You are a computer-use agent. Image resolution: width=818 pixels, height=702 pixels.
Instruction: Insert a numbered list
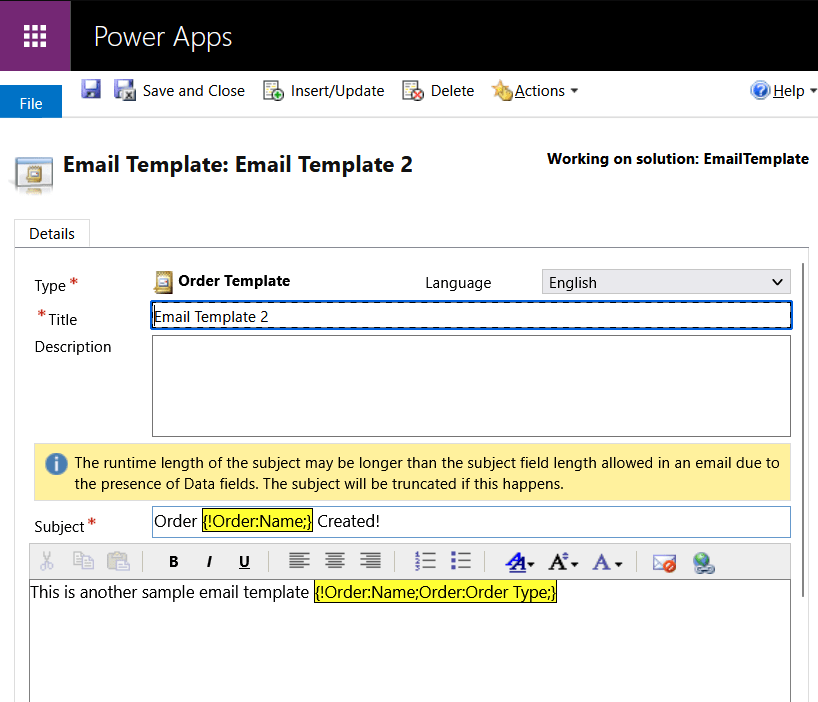tap(425, 561)
